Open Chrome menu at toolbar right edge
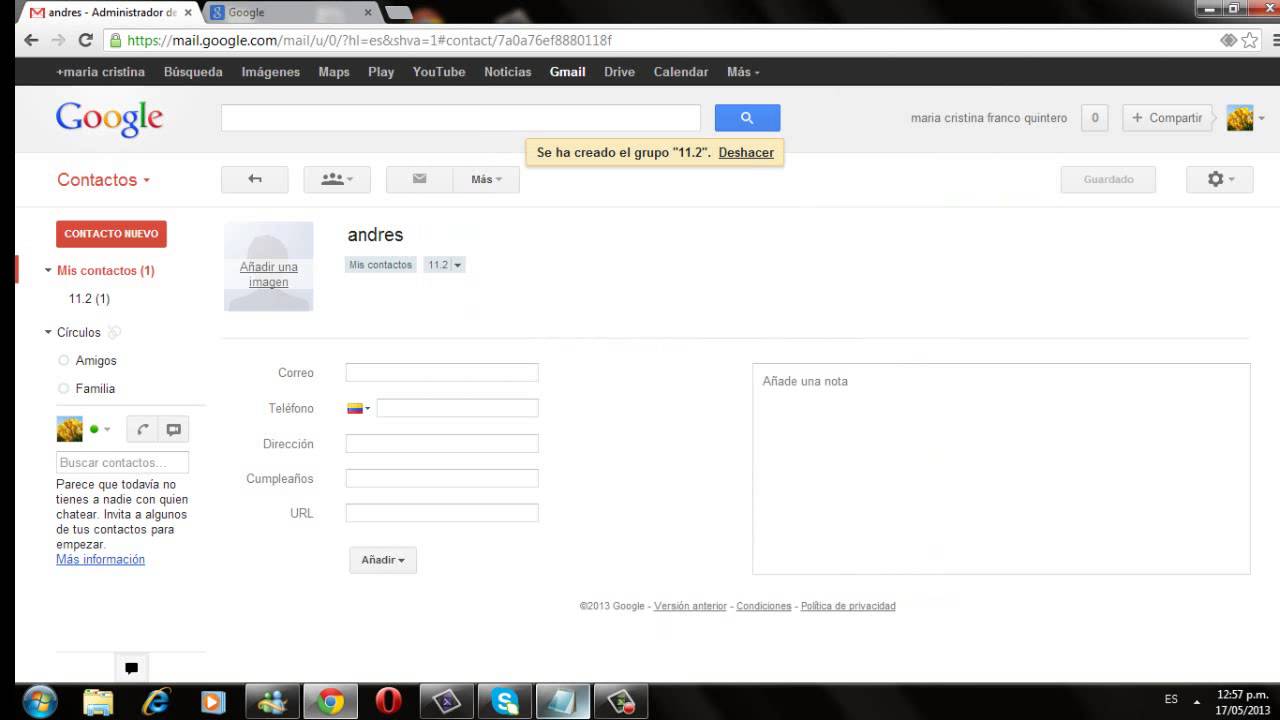The height and width of the screenshot is (720, 1280). point(1276,41)
